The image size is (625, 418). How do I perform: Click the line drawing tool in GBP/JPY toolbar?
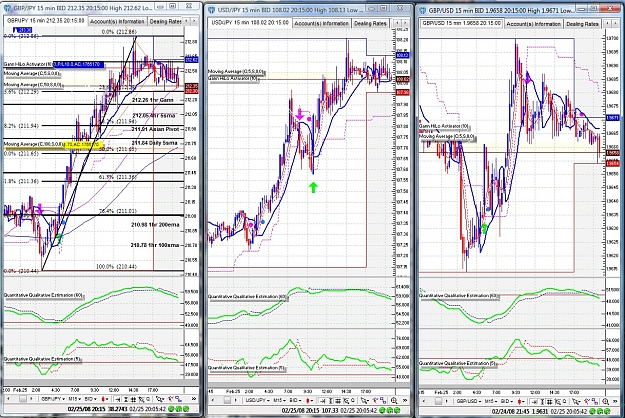pyautogui.click(x=179, y=399)
